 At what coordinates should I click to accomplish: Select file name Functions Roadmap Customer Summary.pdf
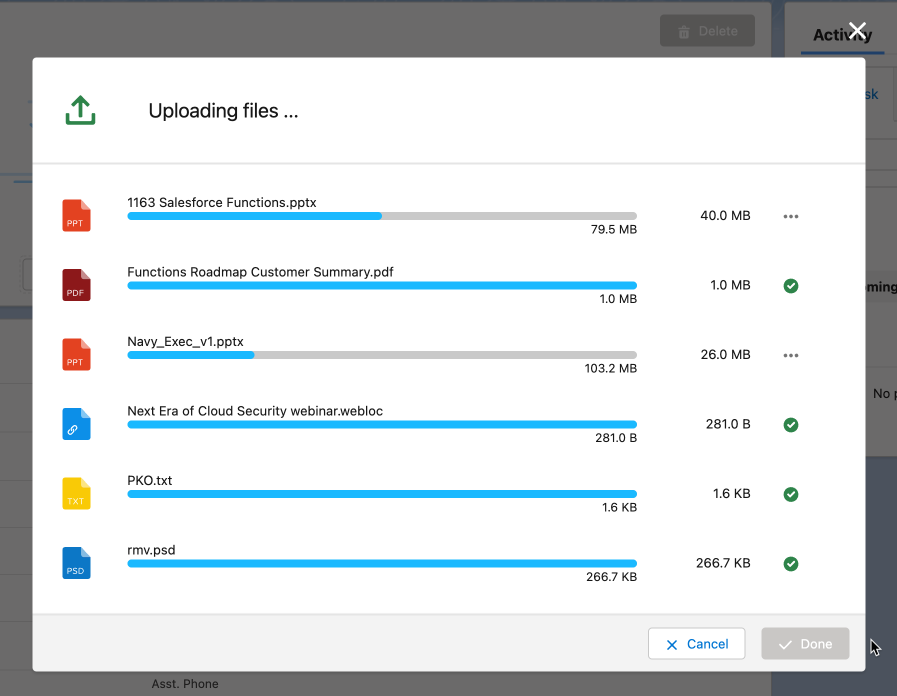260,272
